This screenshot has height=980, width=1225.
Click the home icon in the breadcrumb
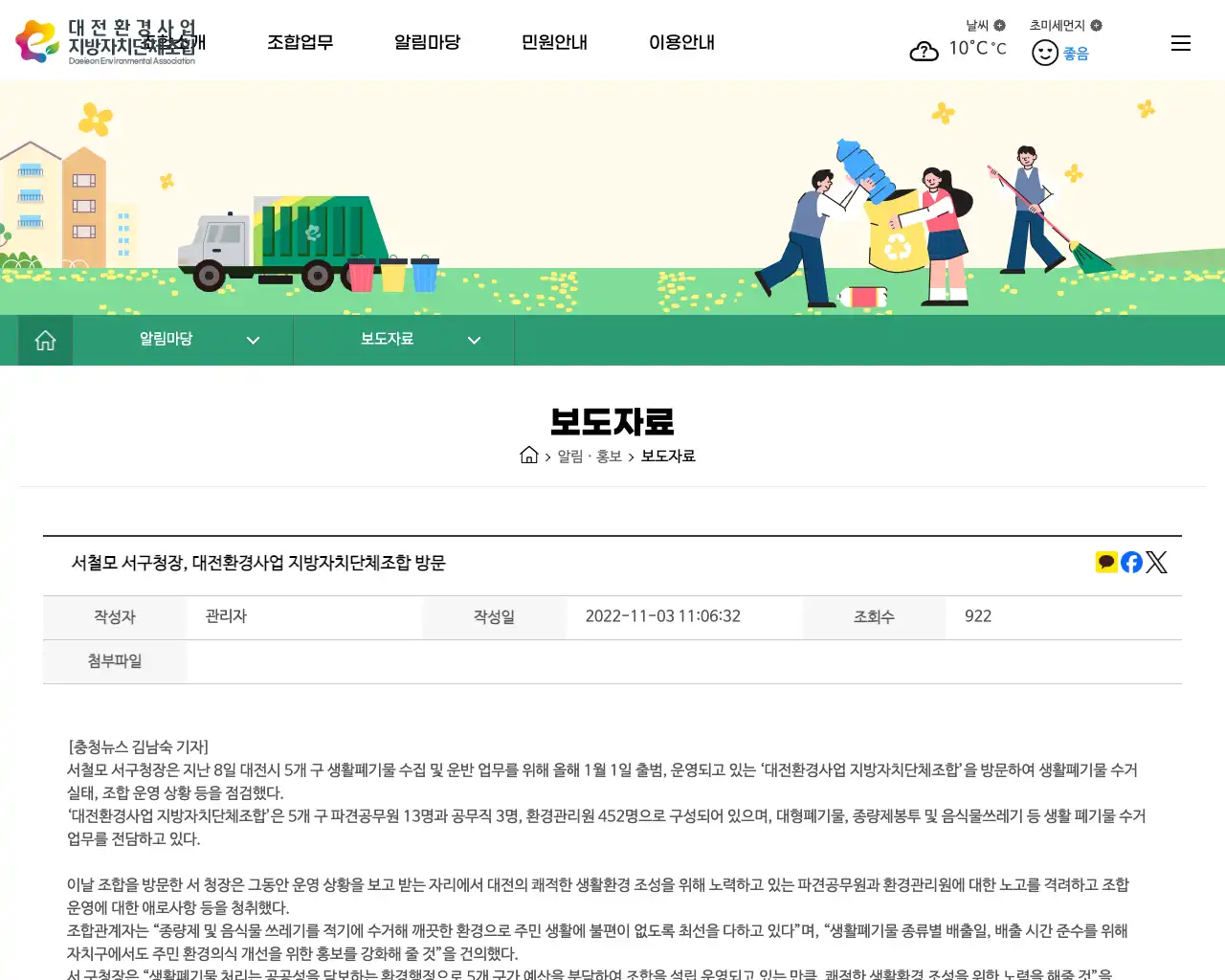(529, 455)
